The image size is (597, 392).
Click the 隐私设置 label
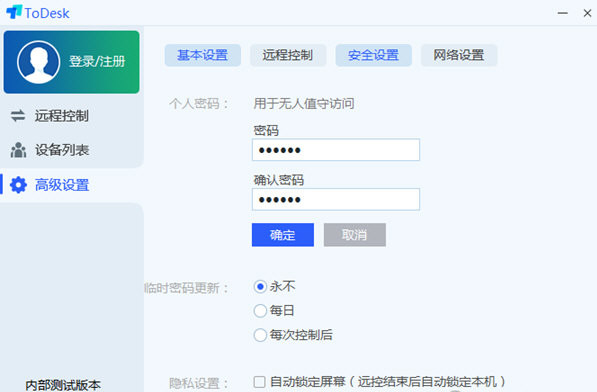(x=199, y=383)
